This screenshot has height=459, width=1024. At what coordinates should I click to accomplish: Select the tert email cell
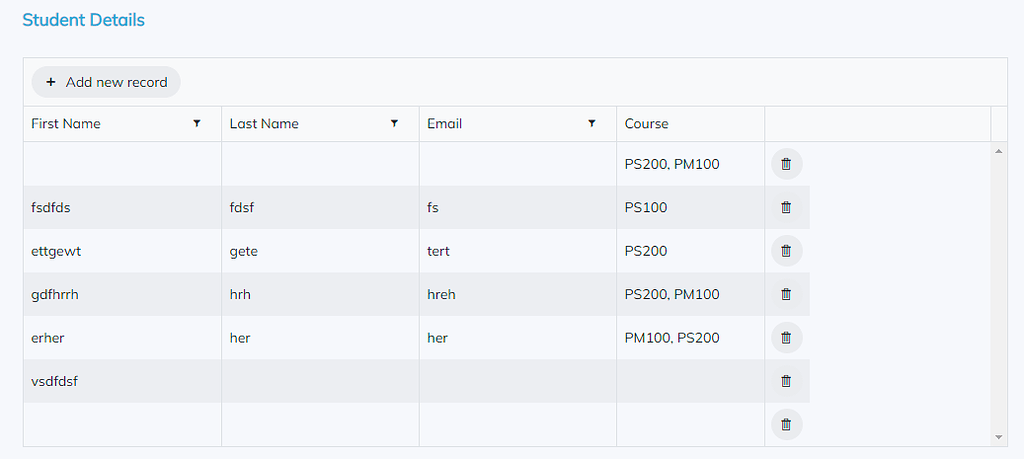[518, 251]
